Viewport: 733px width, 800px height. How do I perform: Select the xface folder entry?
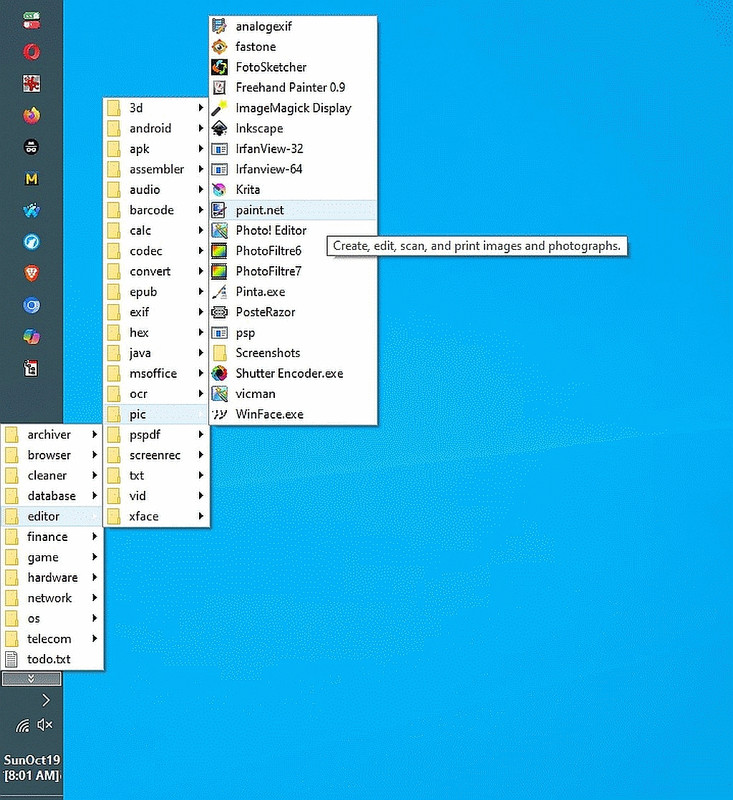(156, 516)
